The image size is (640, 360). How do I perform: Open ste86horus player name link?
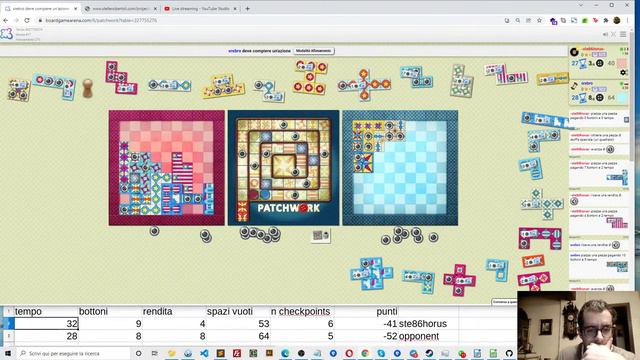593,49
